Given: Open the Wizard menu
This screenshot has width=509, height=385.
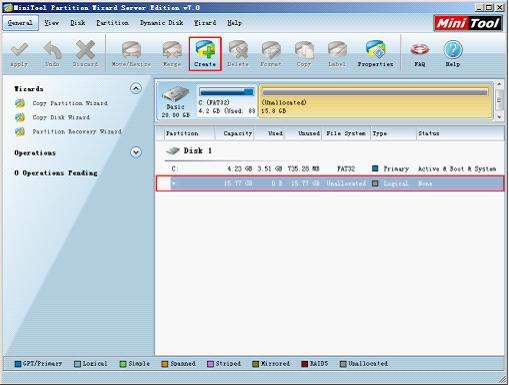Looking at the screenshot, I should [x=205, y=23].
